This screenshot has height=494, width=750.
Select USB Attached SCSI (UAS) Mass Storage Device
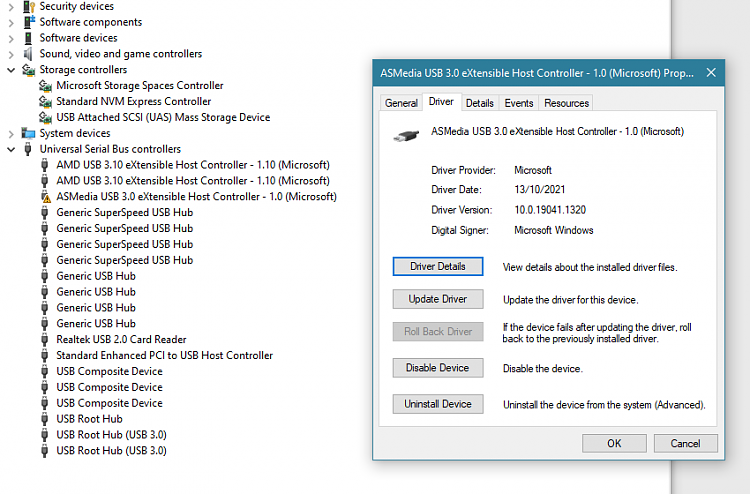[x=163, y=117]
